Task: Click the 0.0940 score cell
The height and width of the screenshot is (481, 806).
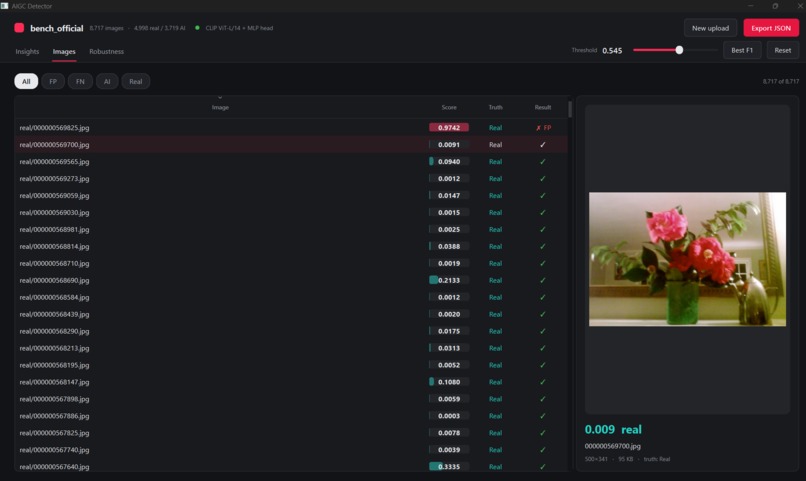Action: point(449,161)
